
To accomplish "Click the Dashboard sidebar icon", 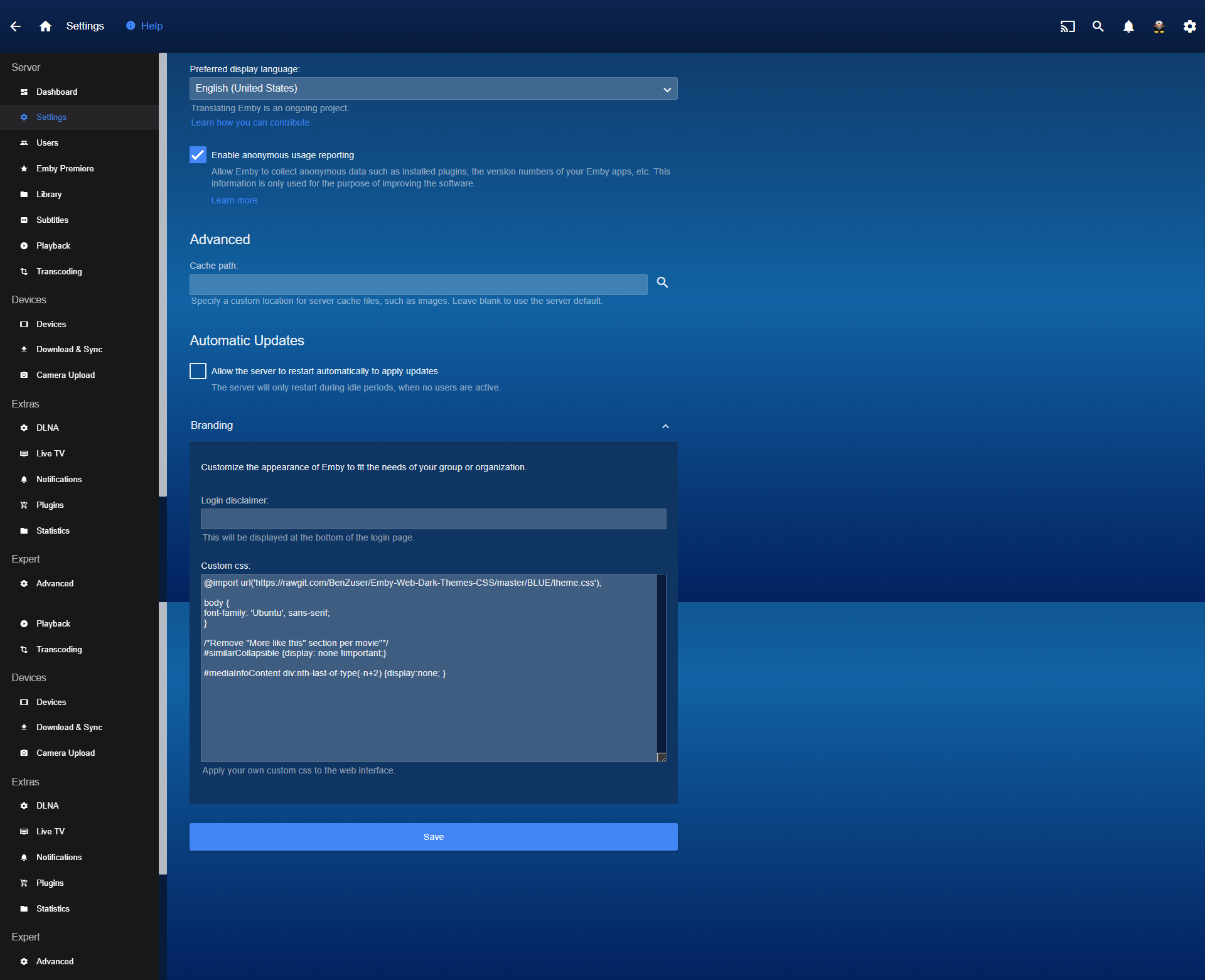I will point(24,92).
